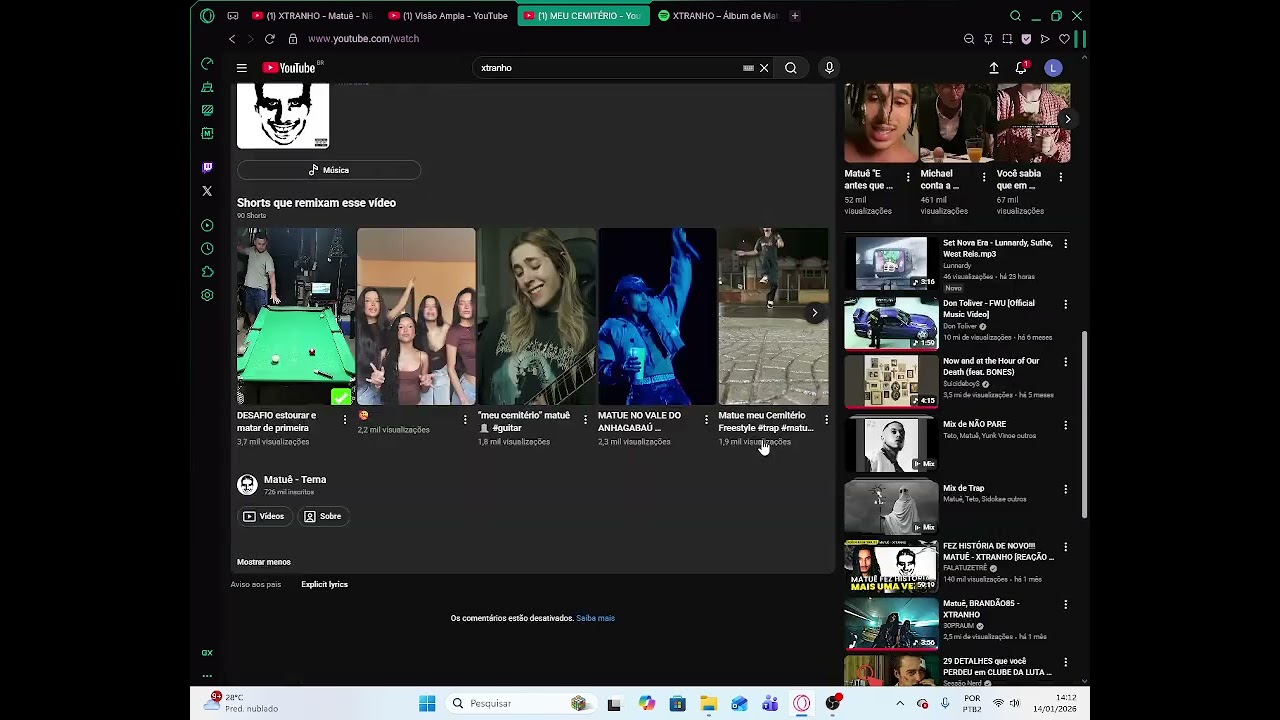Click the YouTube search magnifier button
1280x720 pixels.
(791, 68)
